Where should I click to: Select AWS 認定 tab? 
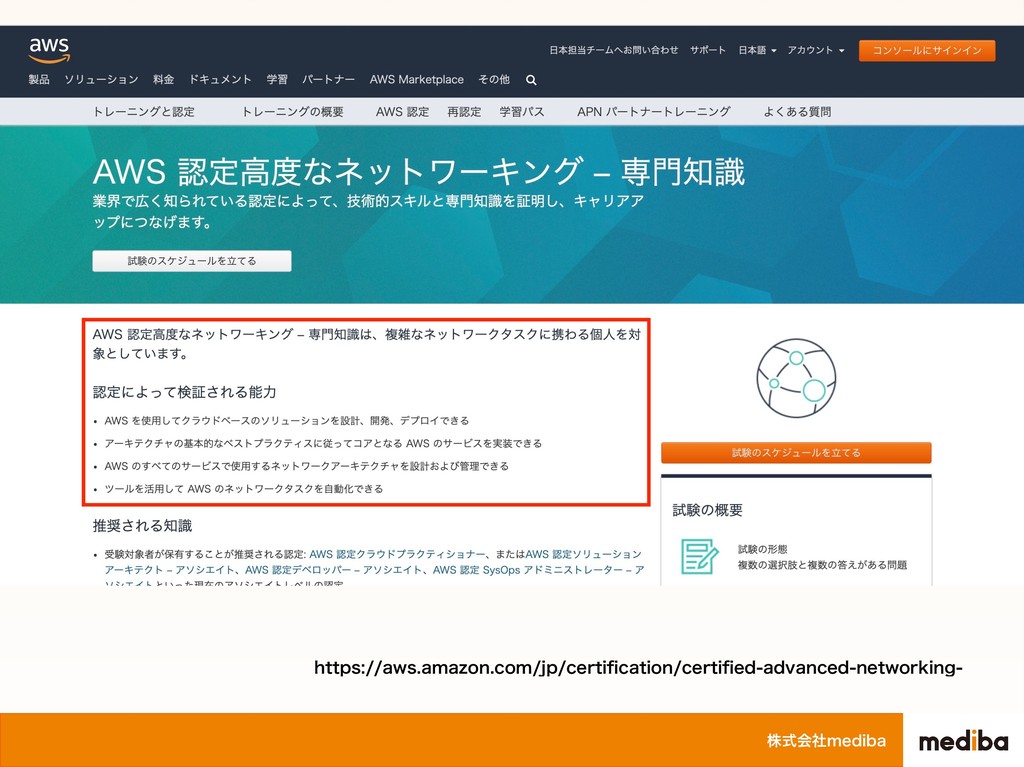click(402, 112)
